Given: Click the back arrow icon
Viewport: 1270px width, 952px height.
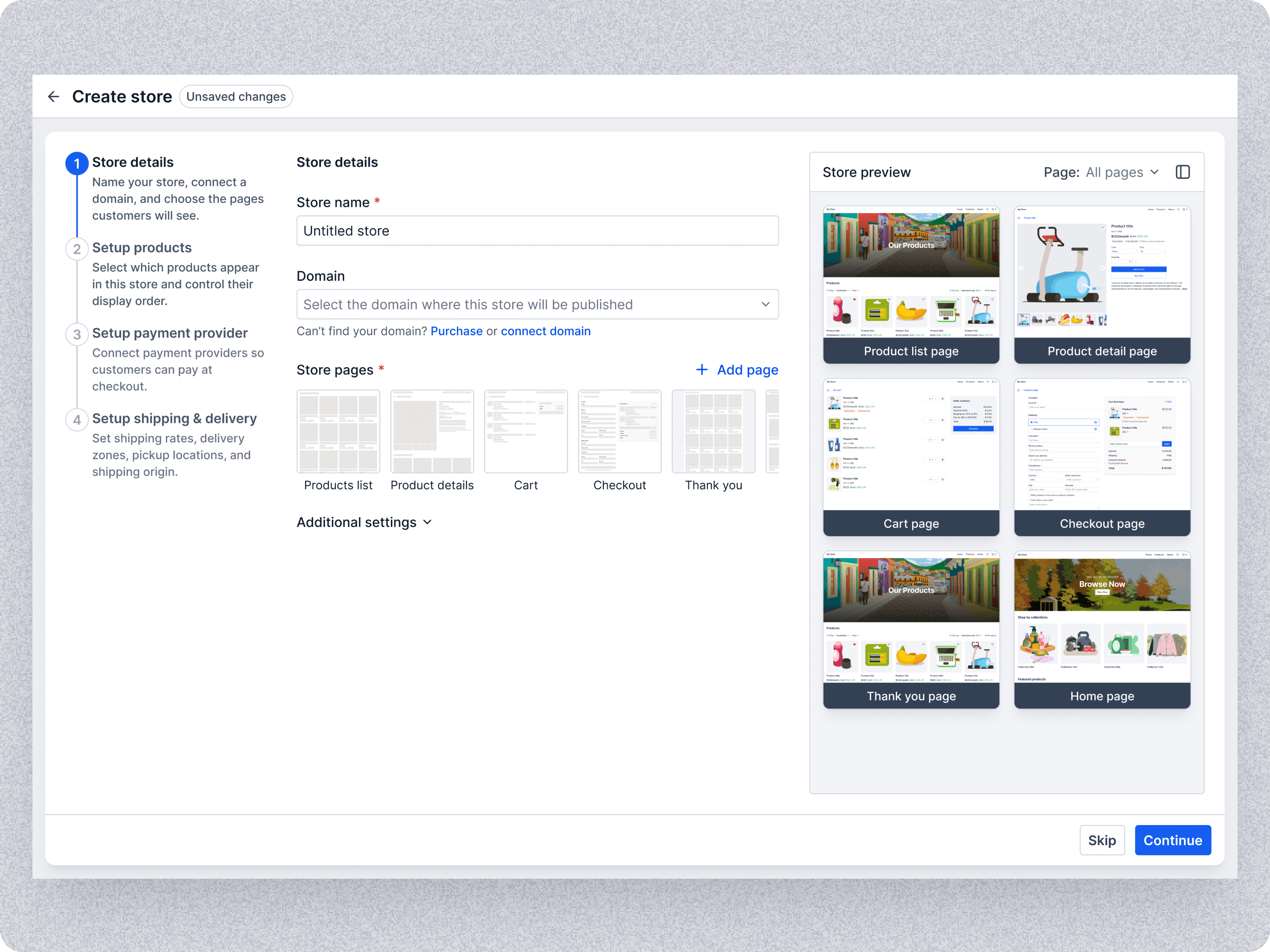Looking at the screenshot, I should [x=53, y=96].
